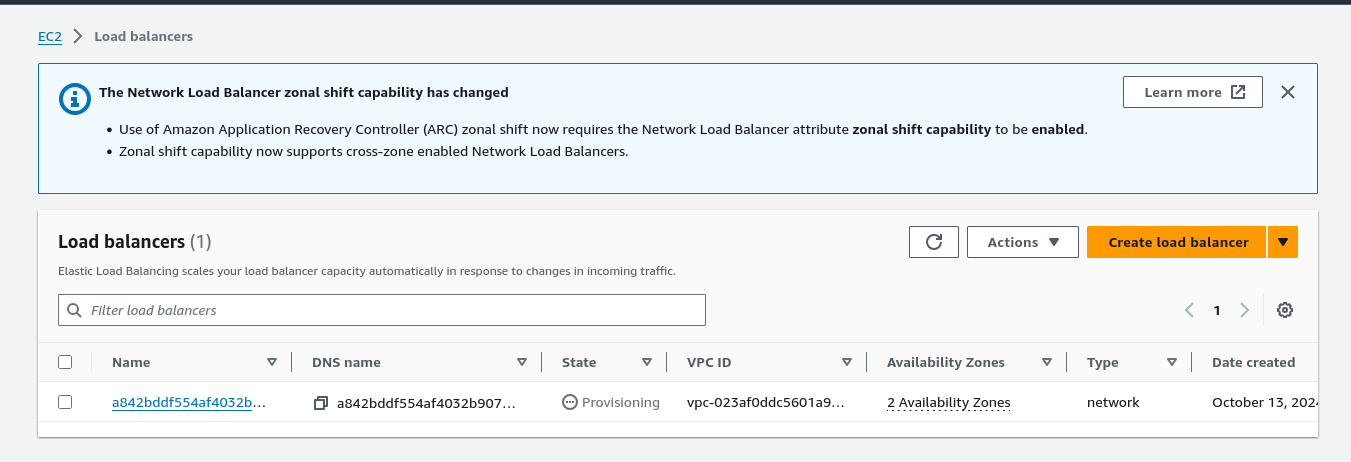Sort by the State column header

pos(579,362)
